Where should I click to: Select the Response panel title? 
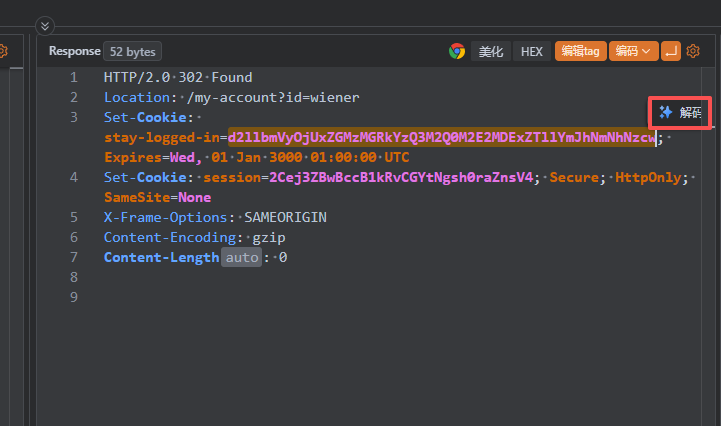coord(75,51)
